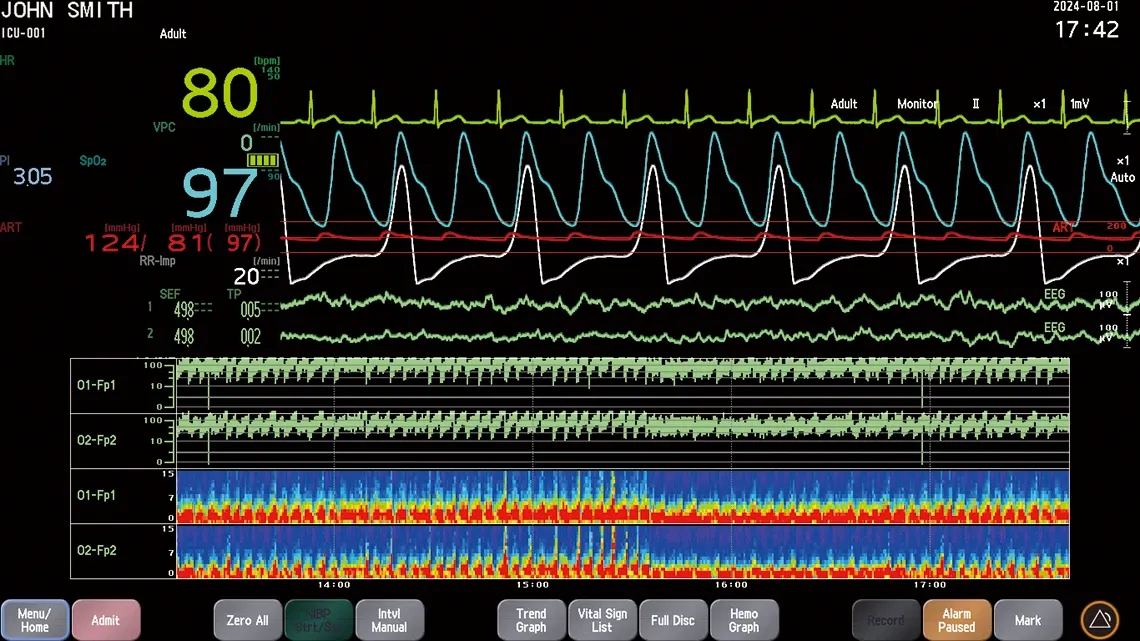Toggle NIBP Start/Stop measurement

[x=318, y=620]
